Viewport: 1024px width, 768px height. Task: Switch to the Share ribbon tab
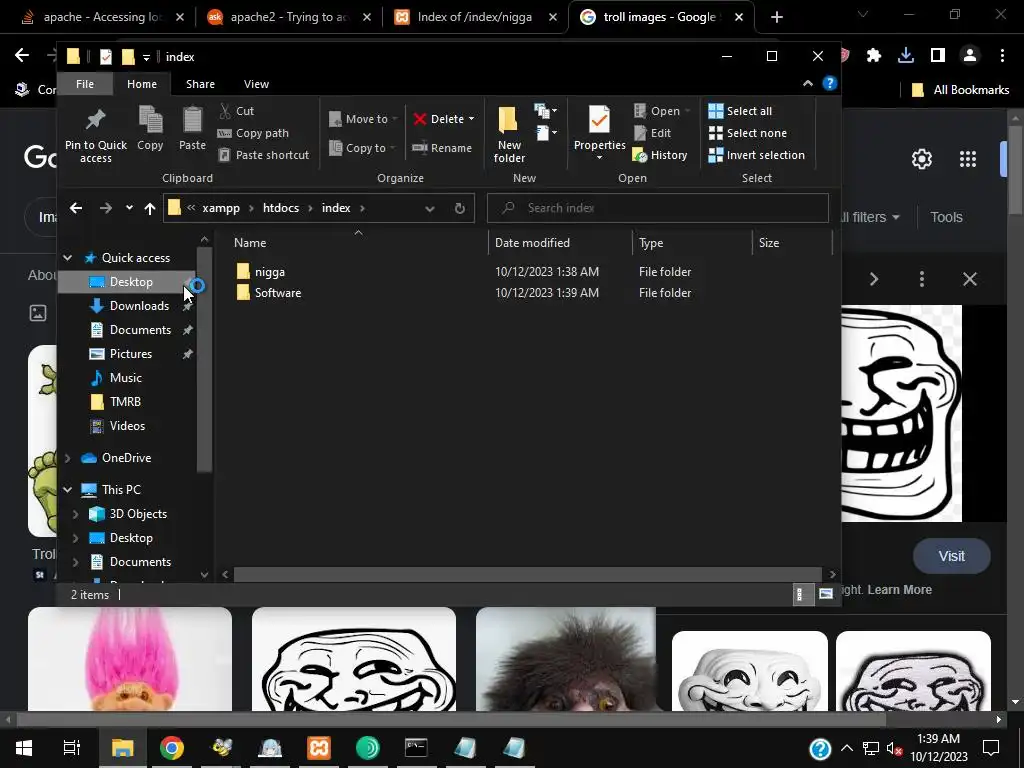coord(200,84)
